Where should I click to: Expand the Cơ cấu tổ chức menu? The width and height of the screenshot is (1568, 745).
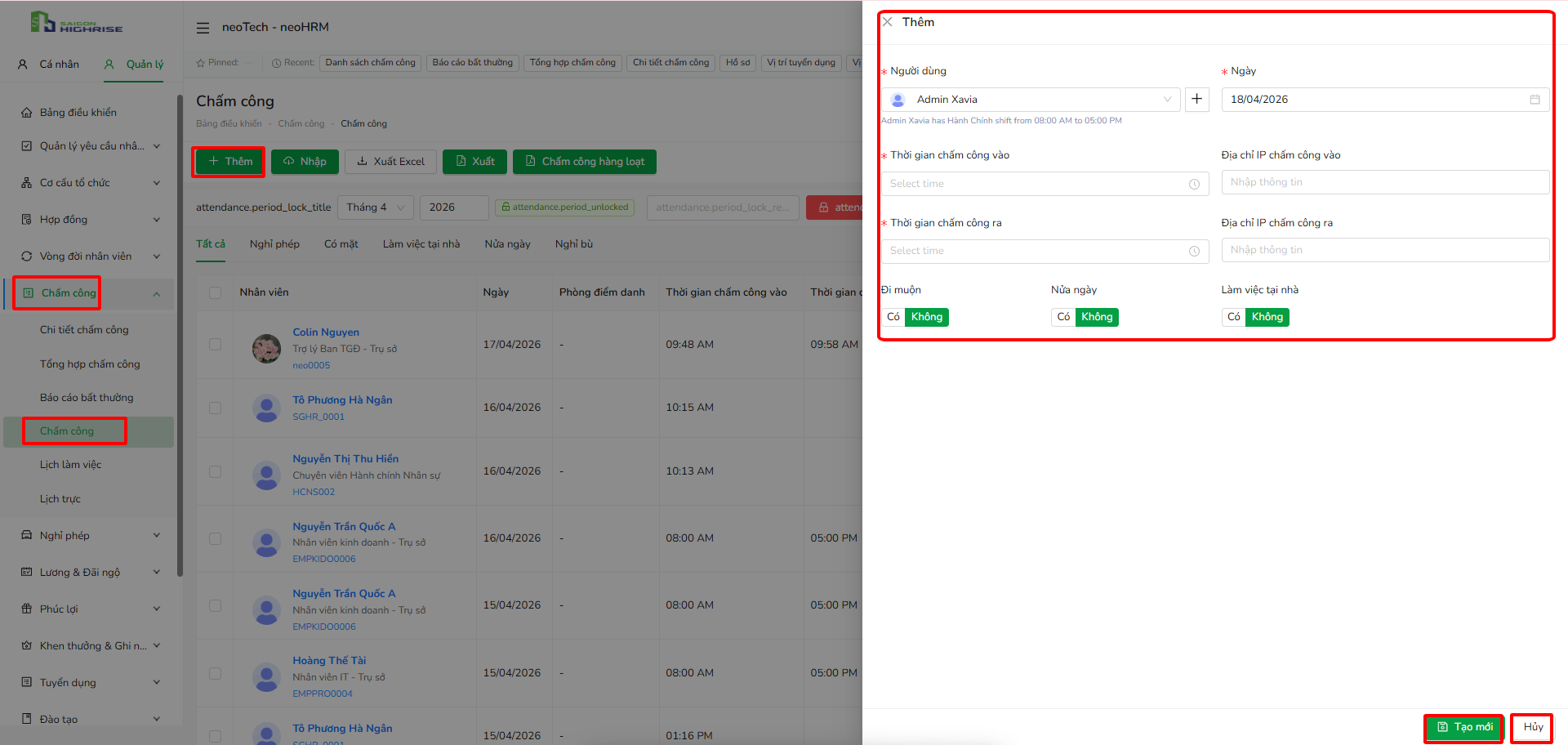coord(157,183)
